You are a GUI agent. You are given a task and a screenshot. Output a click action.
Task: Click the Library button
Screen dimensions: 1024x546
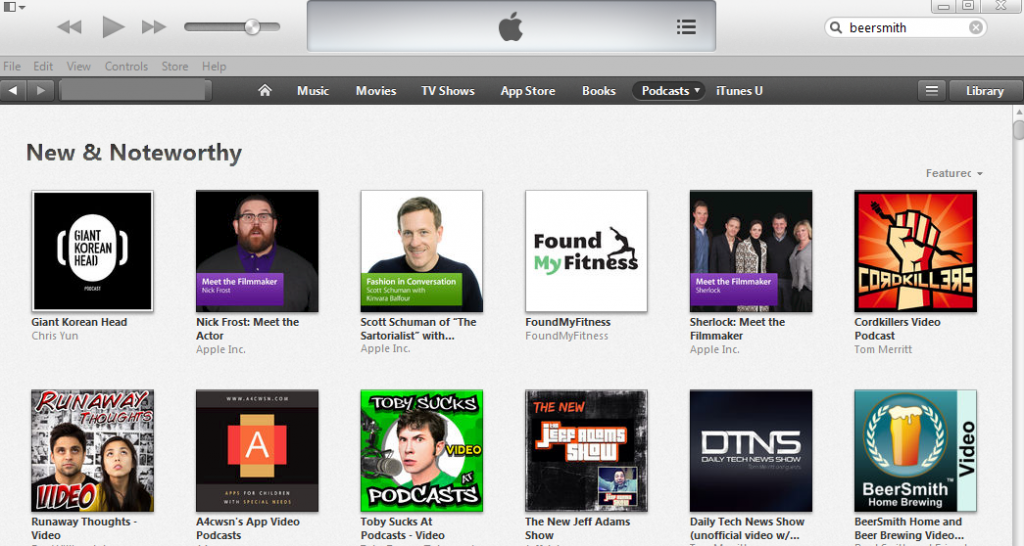985,91
